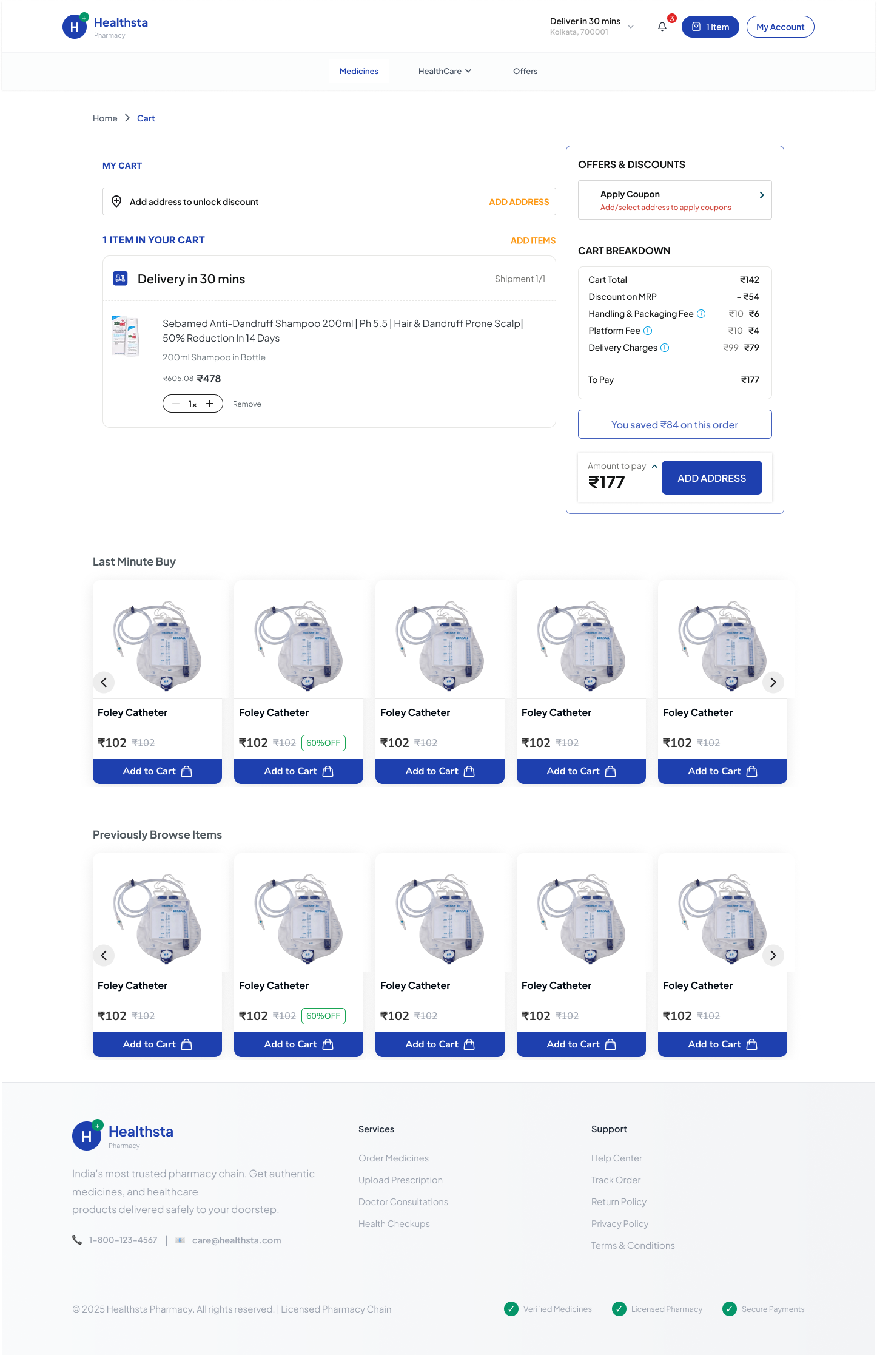Viewport: 877px width, 1372px height.
Task: Click Handling & Packaging Fee info icon
Action: (x=701, y=314)
